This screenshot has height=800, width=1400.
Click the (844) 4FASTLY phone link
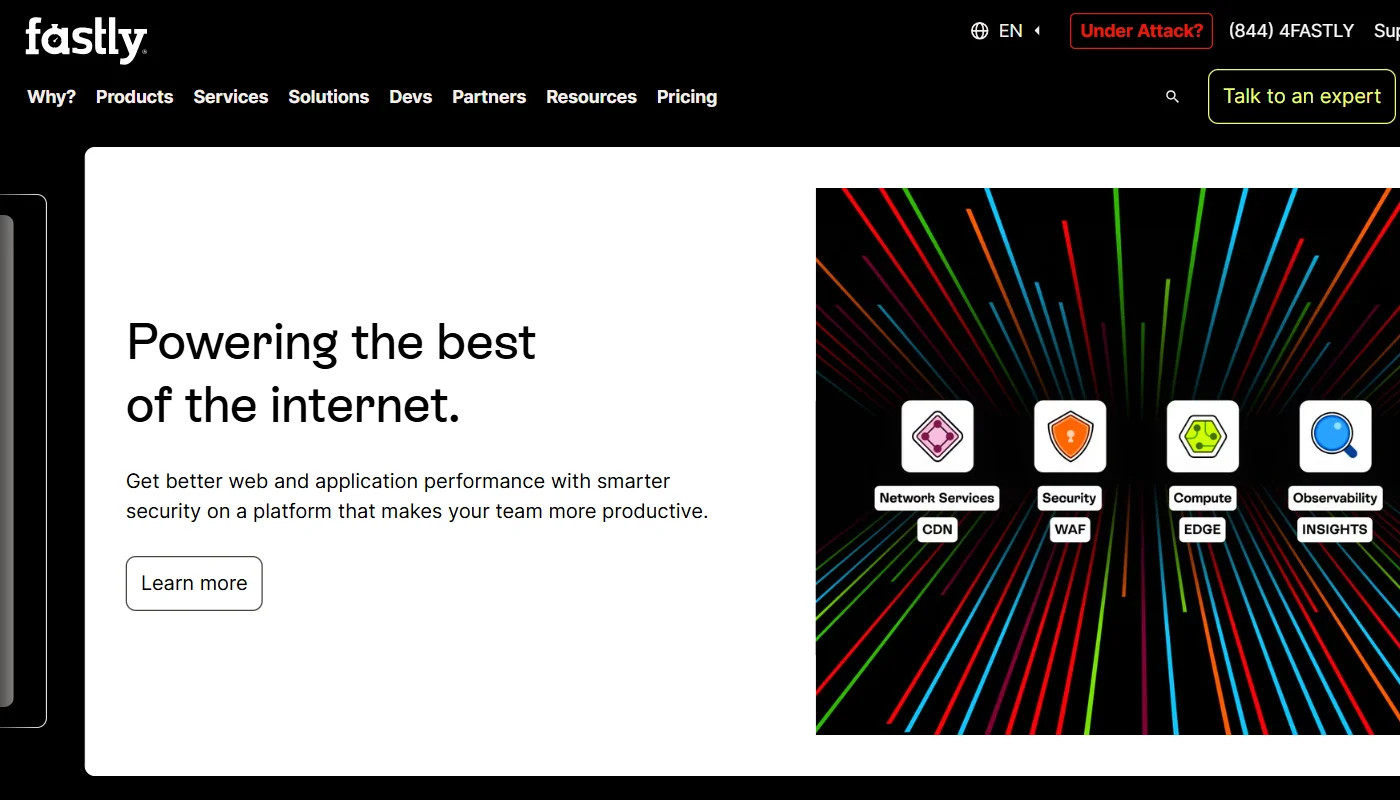coord(1291,31)
